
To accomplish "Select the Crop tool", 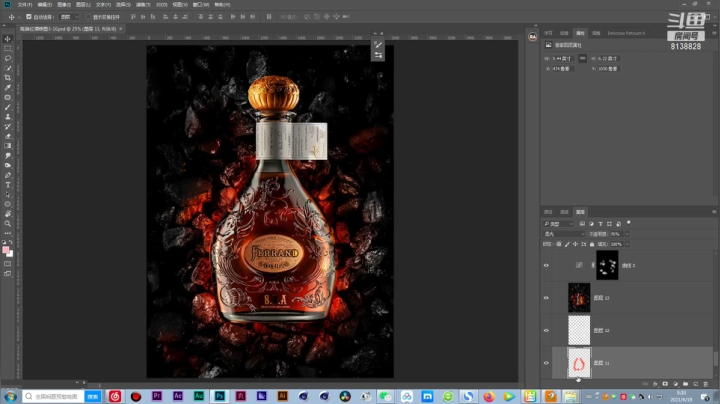I will pyautogui.click(x=8, y=78).
